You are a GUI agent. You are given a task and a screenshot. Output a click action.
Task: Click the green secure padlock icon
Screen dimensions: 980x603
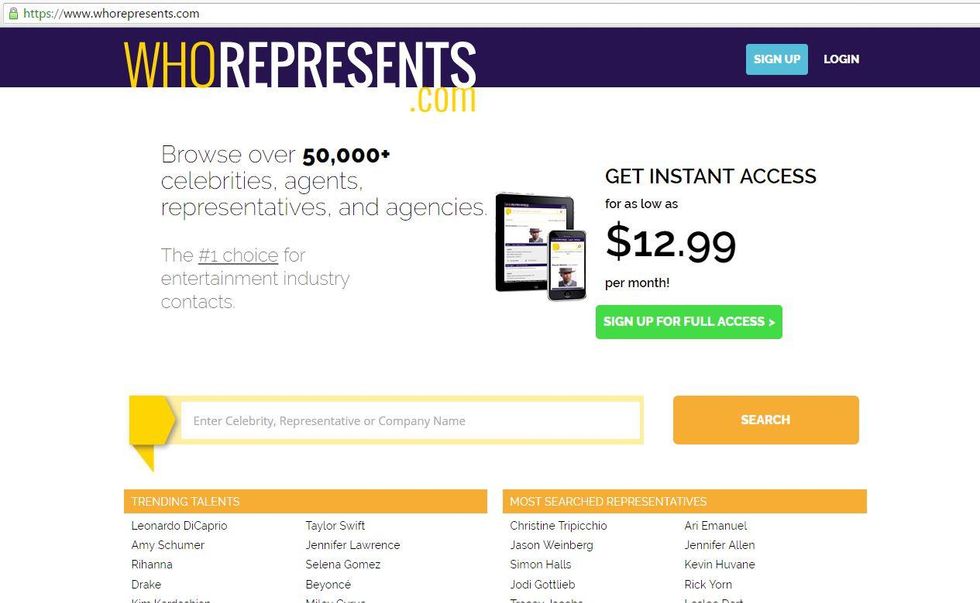coord(13,14)
